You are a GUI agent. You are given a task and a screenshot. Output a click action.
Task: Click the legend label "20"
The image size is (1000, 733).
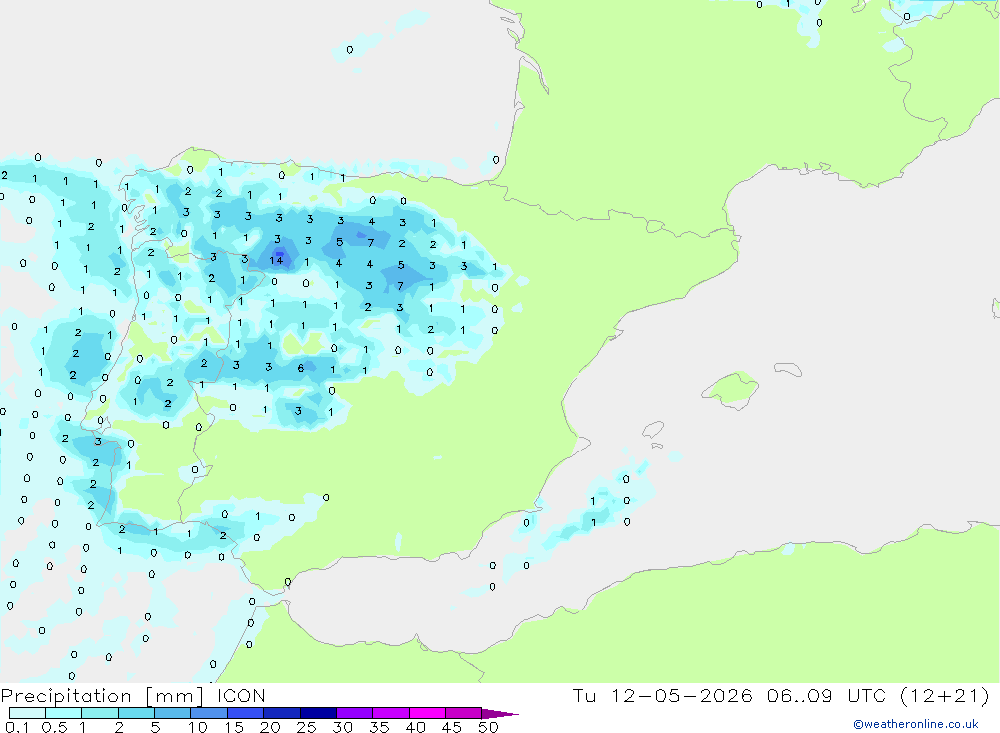click(x=270, y=727)
